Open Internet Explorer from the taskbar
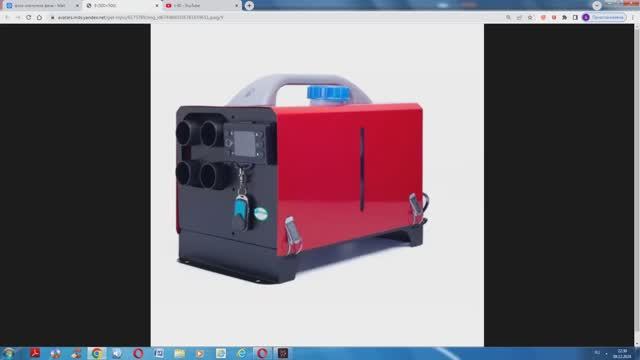Viewport: 640px width, 360px height. [242, 353]
